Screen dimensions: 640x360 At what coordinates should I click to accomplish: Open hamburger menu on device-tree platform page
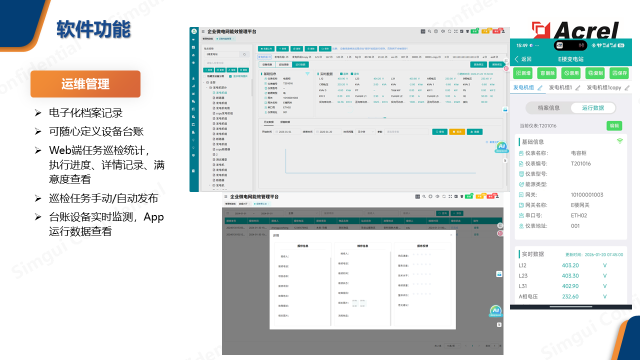point(203,31)
